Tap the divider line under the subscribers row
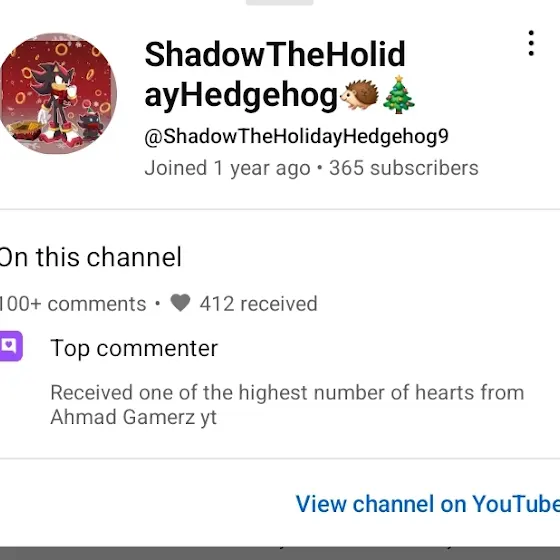Screen dimensions: 560x560 (x=280, y=209)
